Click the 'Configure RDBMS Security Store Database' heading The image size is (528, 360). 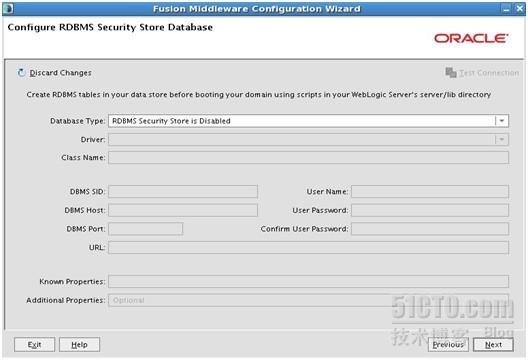tap(110, 27)
